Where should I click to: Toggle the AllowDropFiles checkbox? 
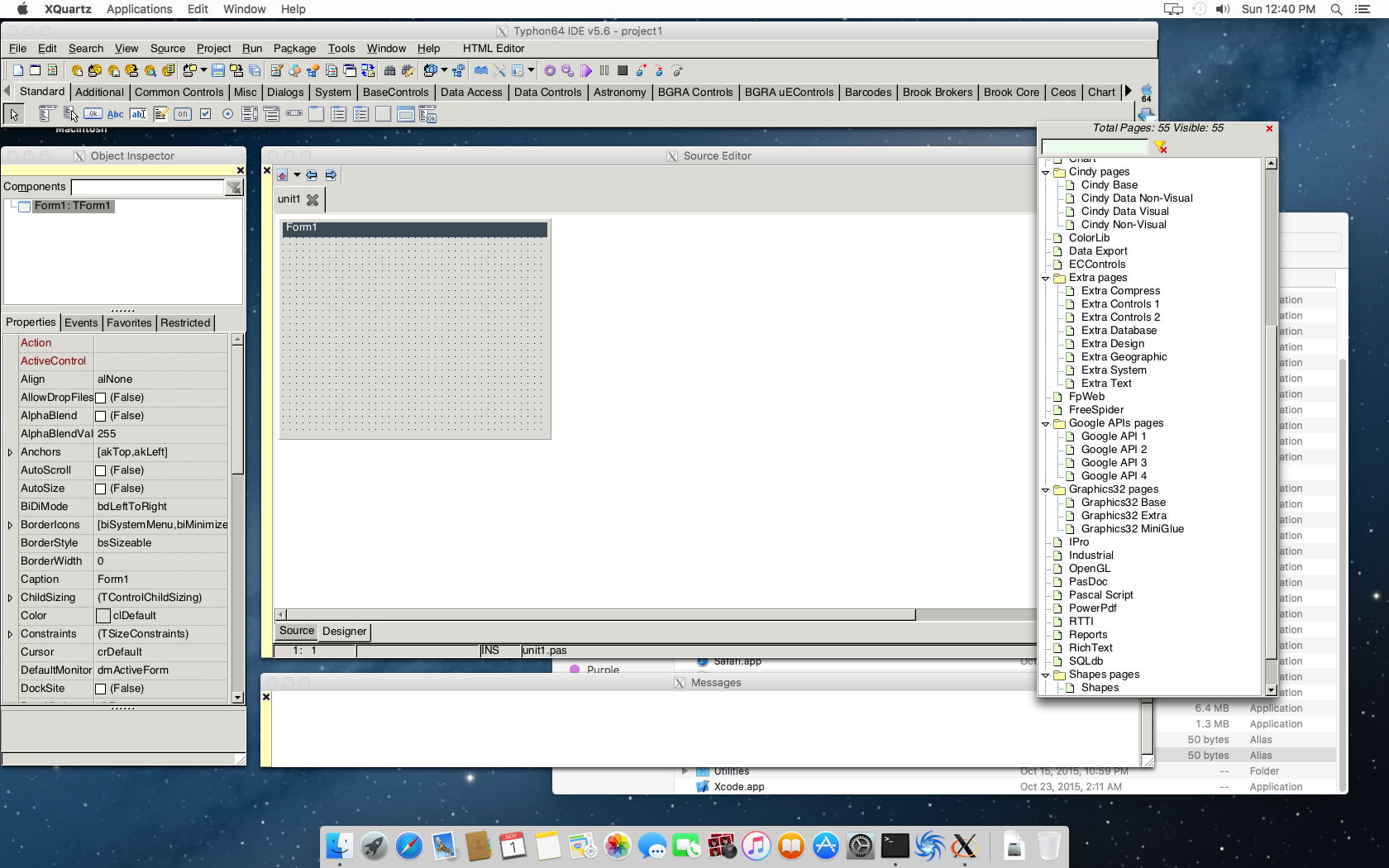coord(101,398)
